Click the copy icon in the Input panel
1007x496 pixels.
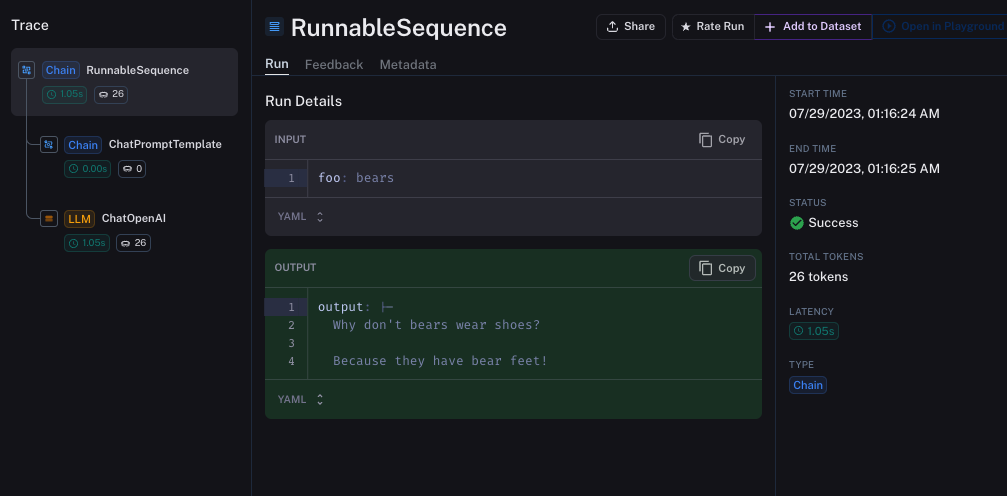[706, 140]
